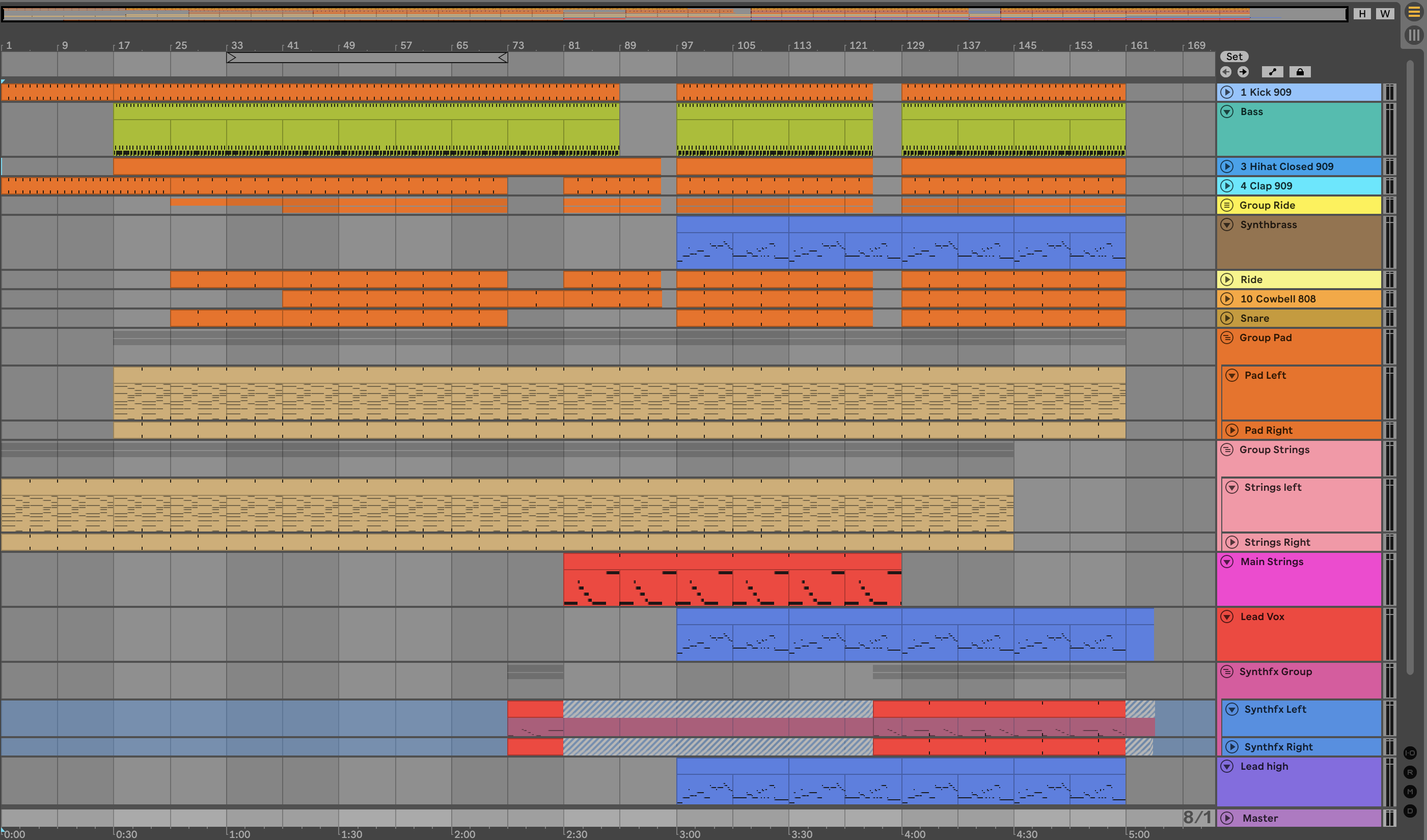
Task: Expand the 1 Kick 909 track
Action: (1226, 92)
